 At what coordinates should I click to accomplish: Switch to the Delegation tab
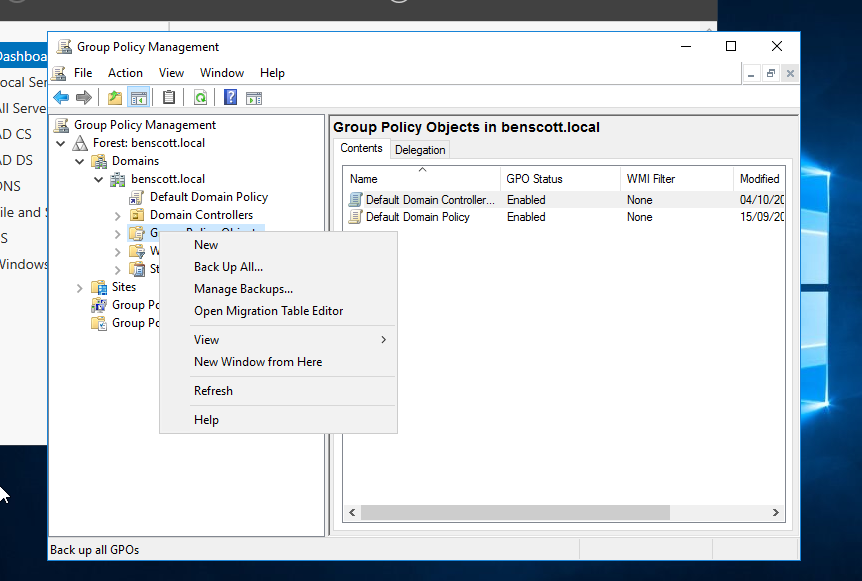coord(420,150)
